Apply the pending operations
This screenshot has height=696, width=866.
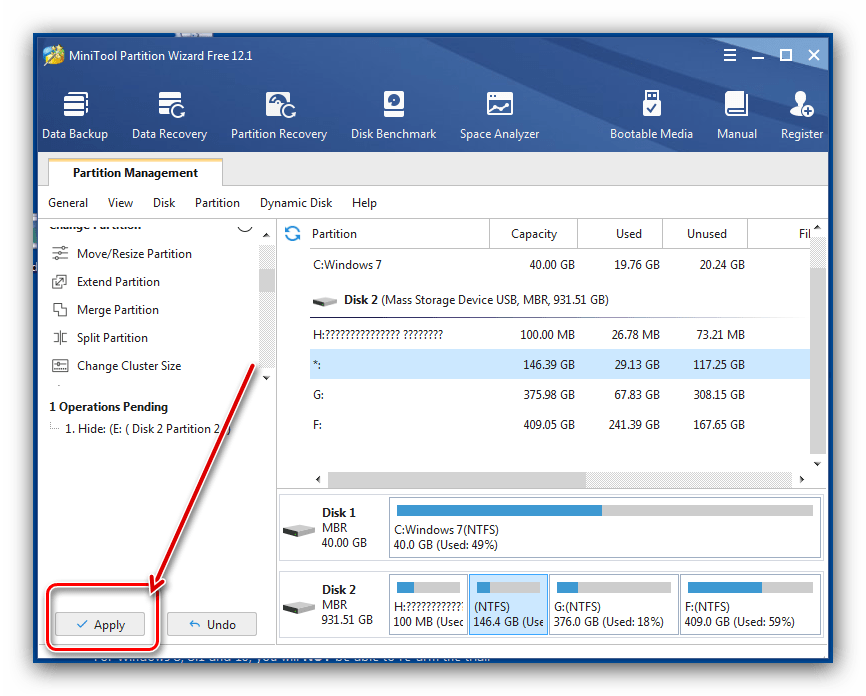point(100,624)
